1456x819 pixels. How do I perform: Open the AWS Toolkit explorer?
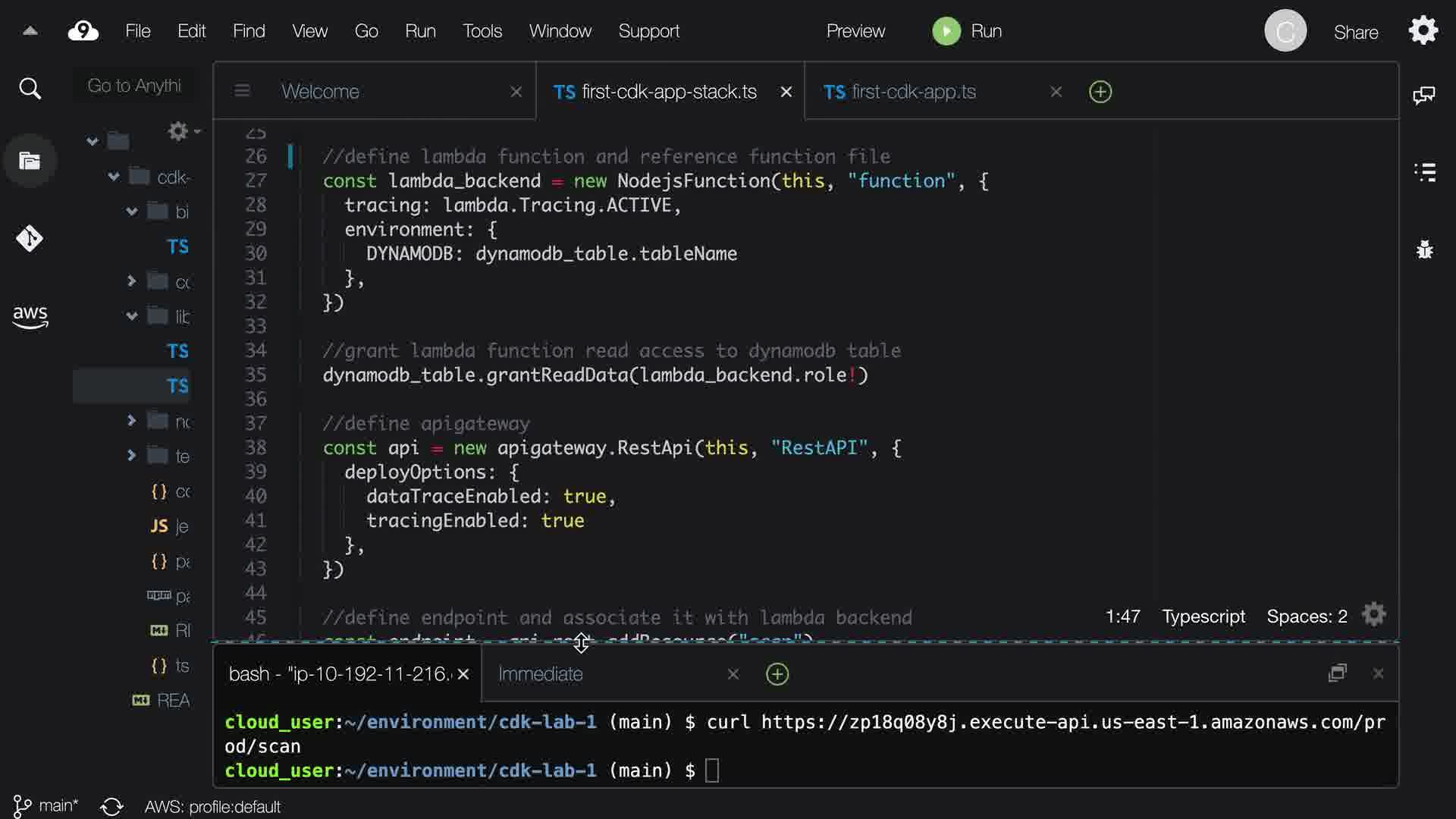(30, 315)
